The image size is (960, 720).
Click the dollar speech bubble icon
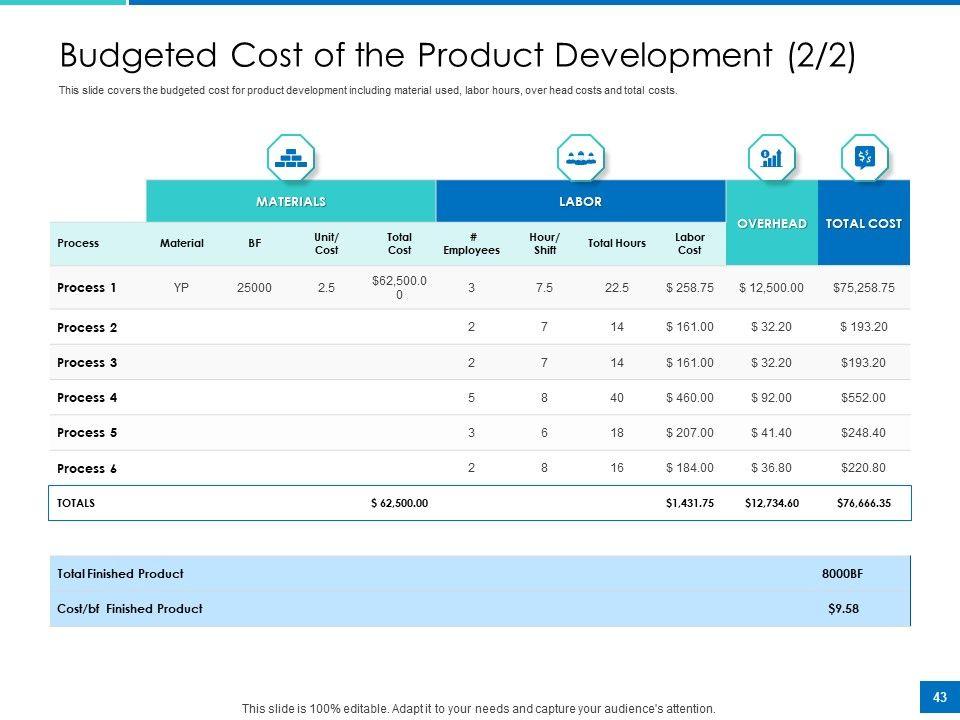pyautogui.click(x=865, y=158)
